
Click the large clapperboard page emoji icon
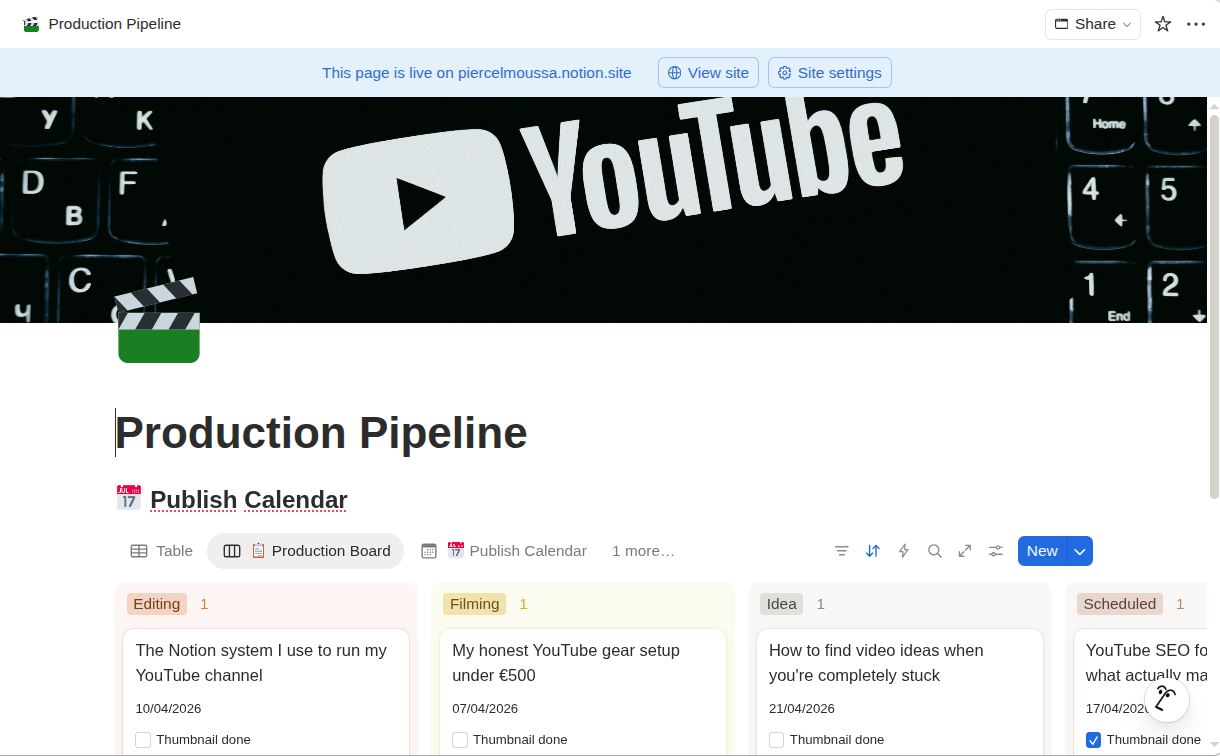pyautogui.click(x=158, y=321)
